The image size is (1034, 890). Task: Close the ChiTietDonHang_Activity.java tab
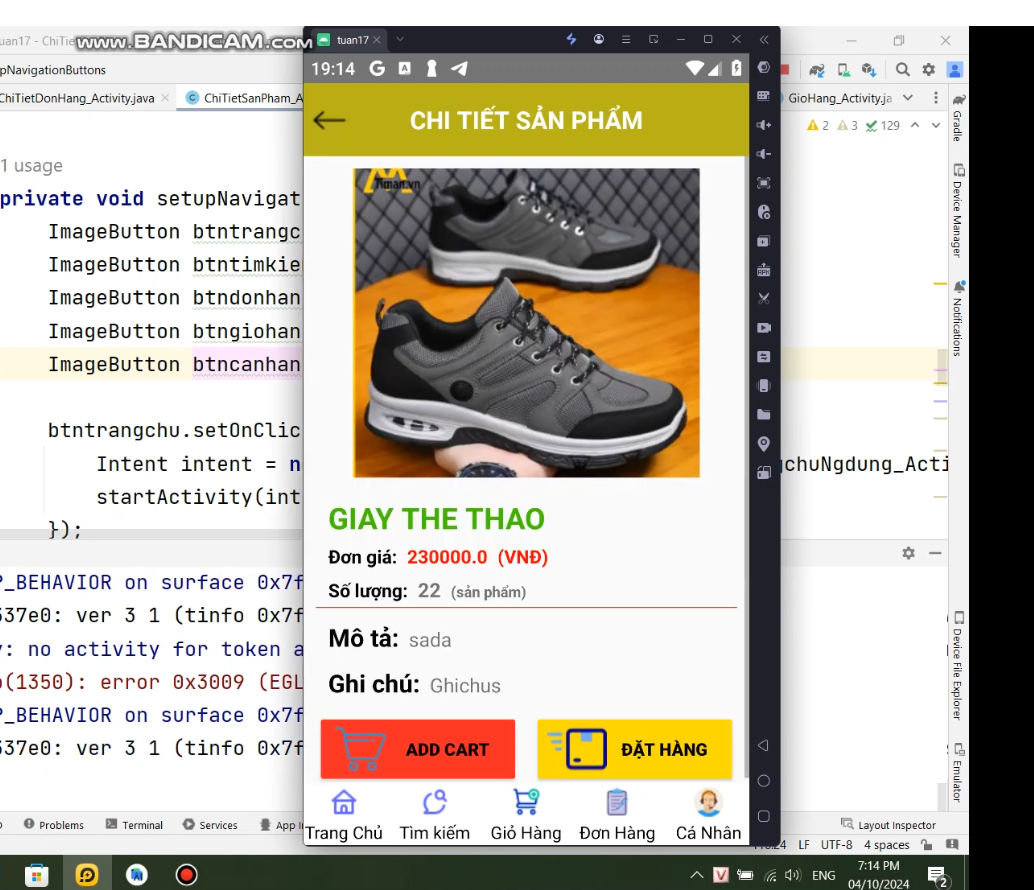tap(165, 98)
